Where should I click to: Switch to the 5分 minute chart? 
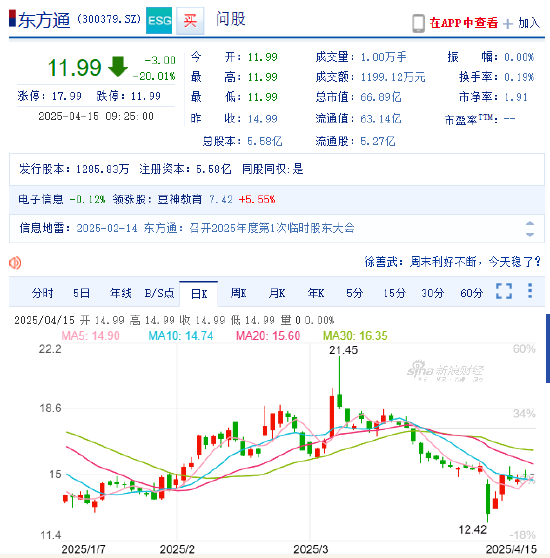tap(355, 293)
